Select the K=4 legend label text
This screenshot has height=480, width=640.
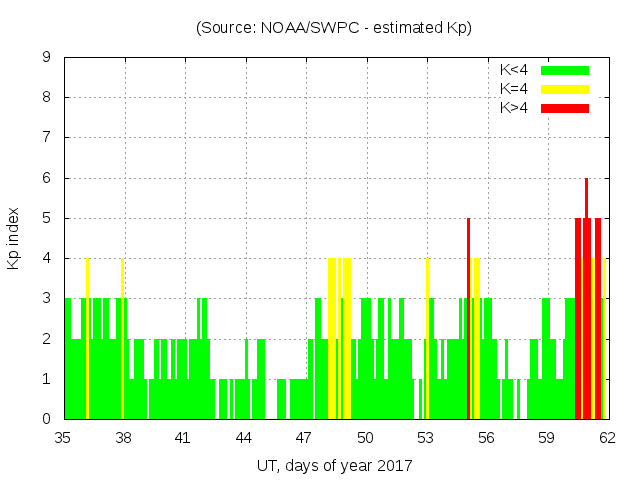(514, 89)
